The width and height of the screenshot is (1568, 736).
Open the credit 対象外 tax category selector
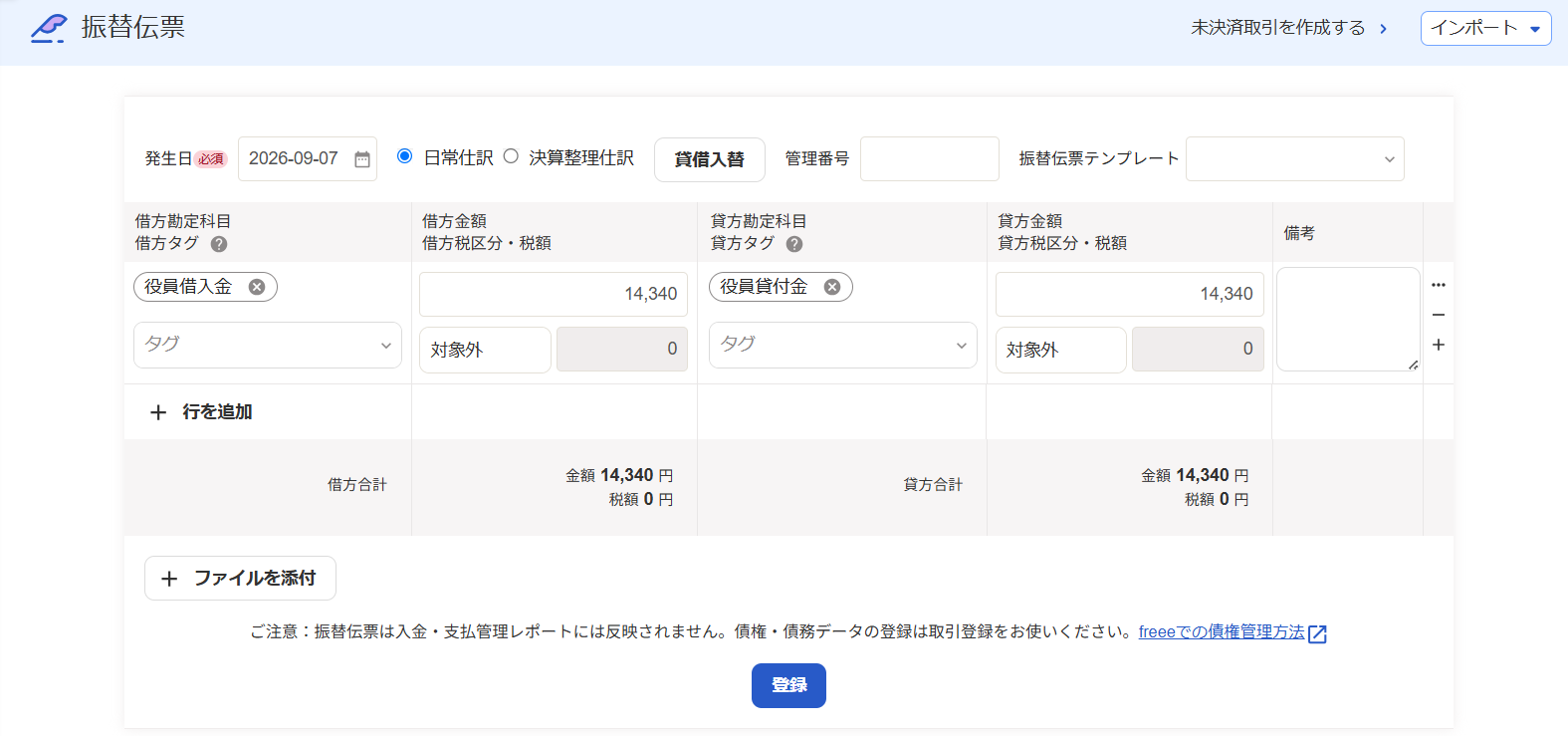point(1060,350)
